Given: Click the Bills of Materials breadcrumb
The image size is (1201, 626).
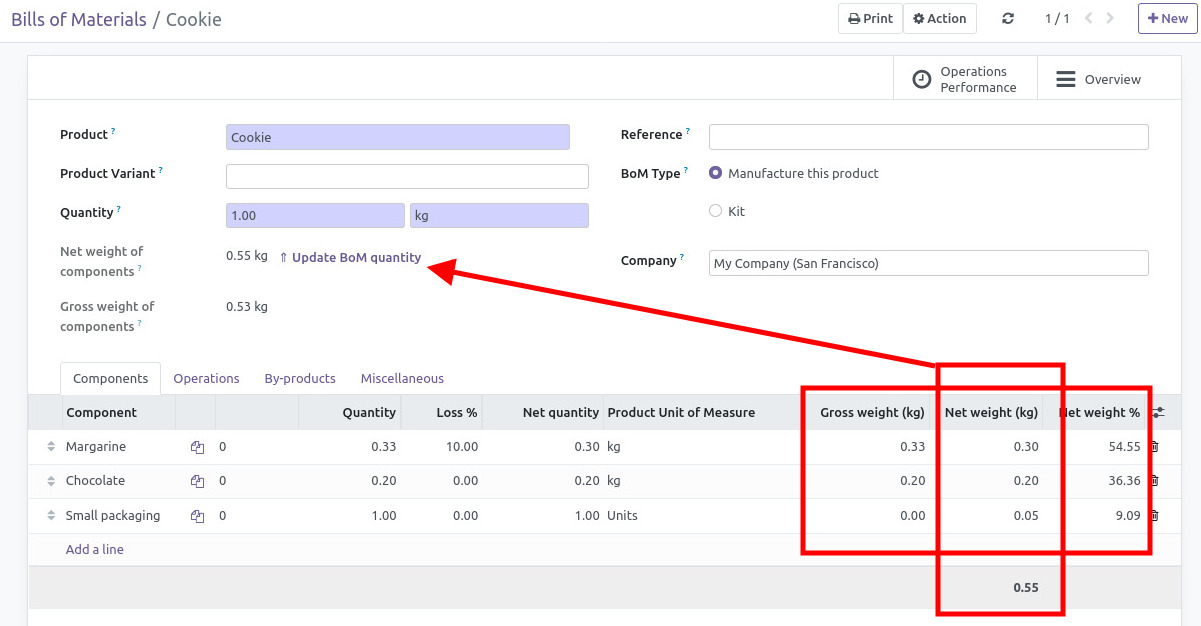Looking at the screenshot, I should [79, 19].
